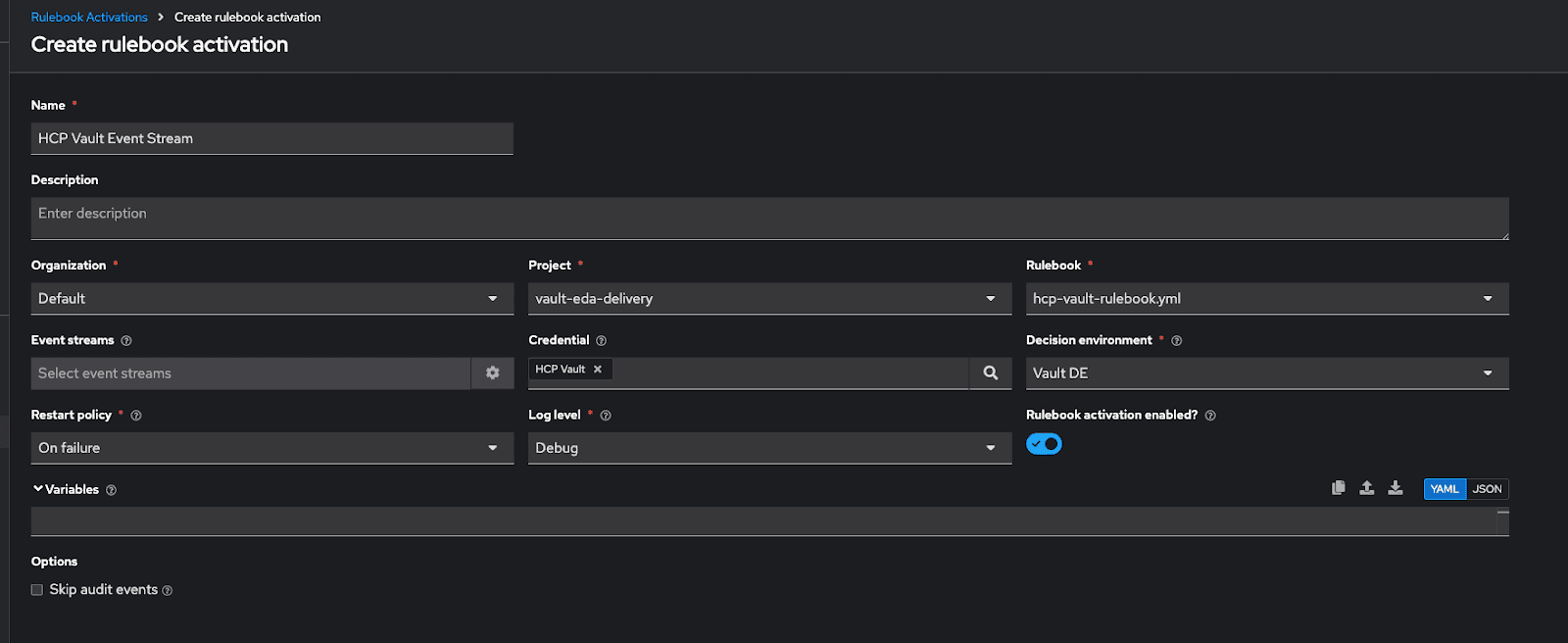Switch Variables editor to JSON format
This screenshot has width=1568, height=643.
[x=1487, y=489]
